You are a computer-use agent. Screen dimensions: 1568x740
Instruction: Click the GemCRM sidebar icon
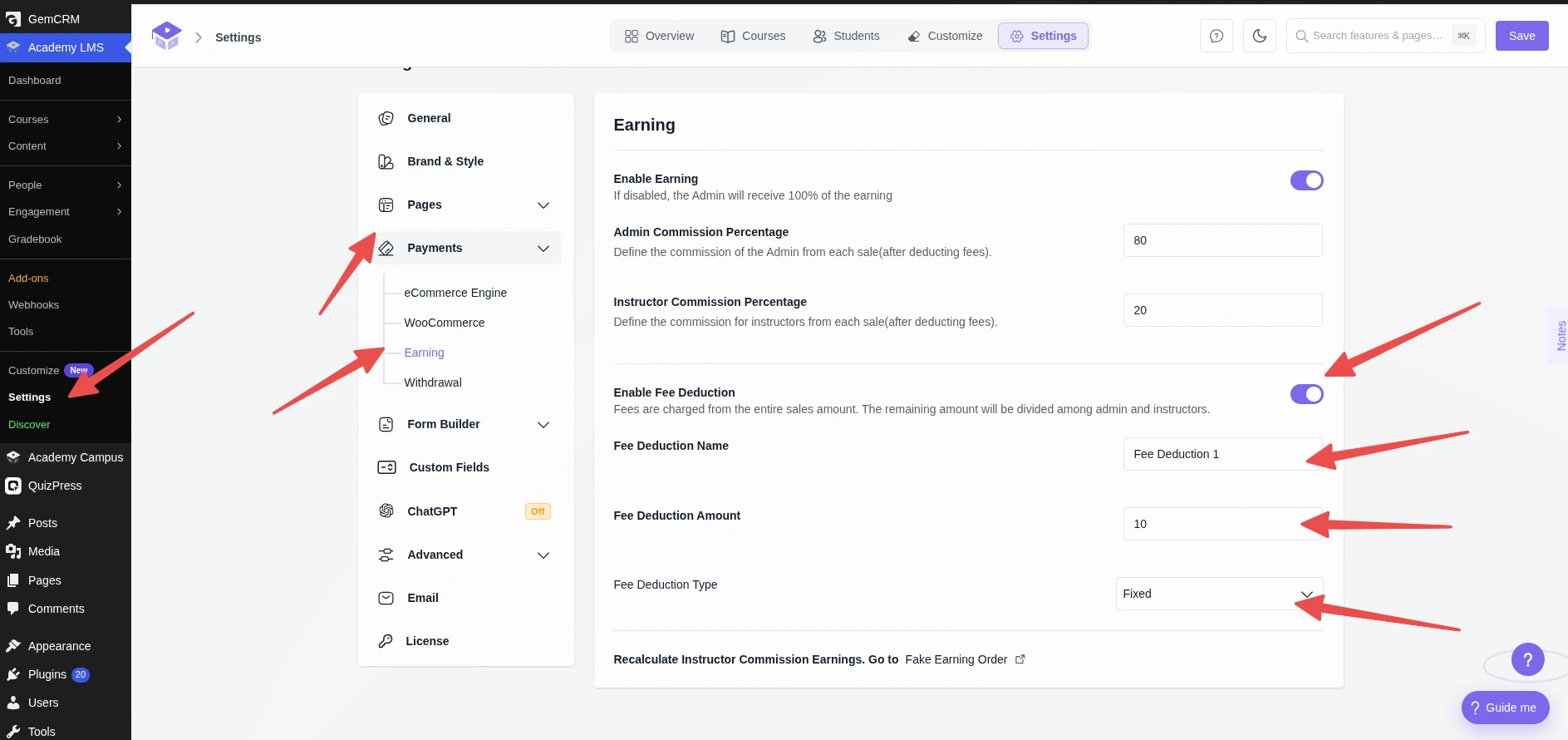click(x=13, y=18)
